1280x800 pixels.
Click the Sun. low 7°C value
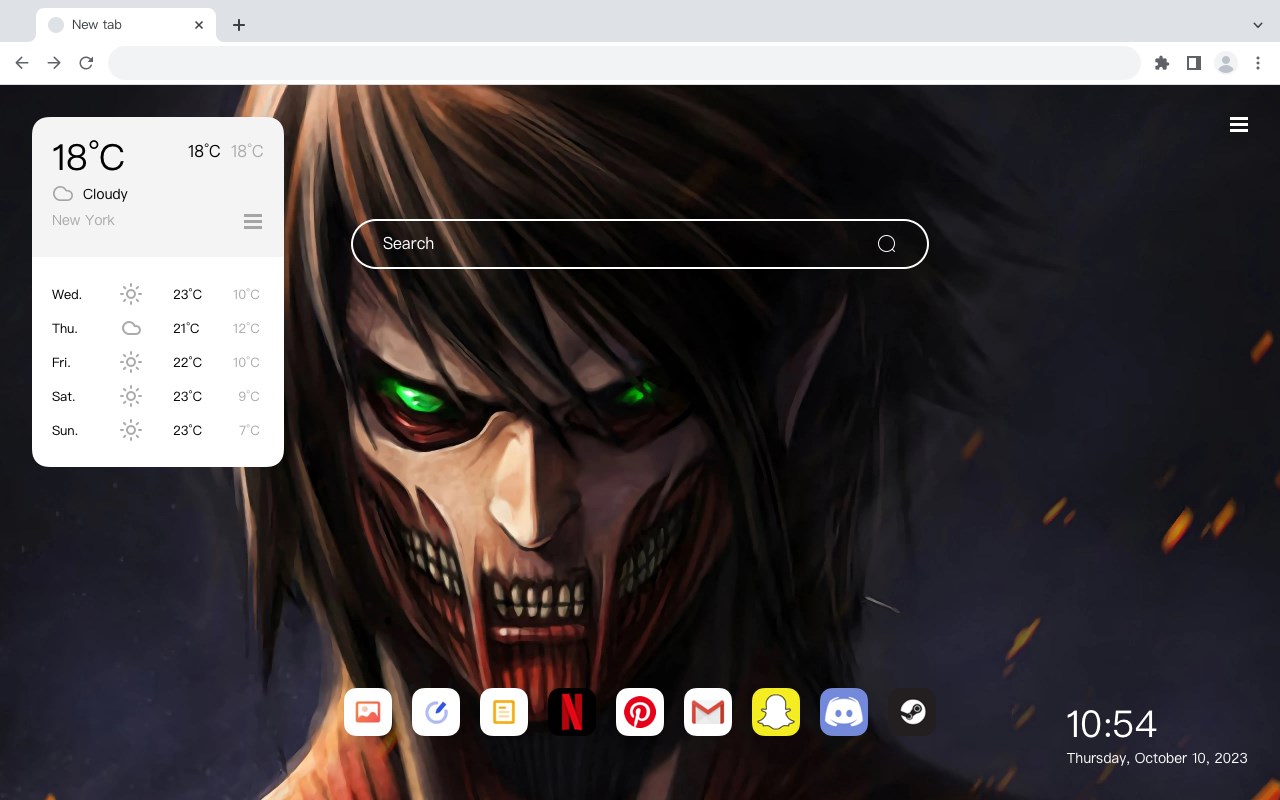tap(249, 430)
